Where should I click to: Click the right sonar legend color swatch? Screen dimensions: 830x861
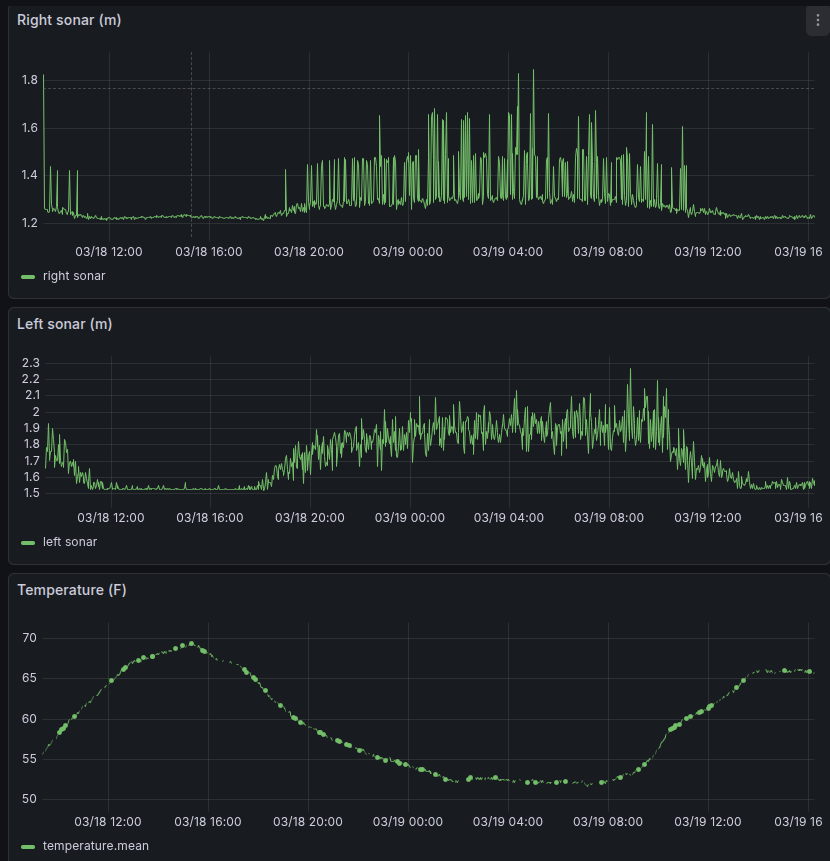pos(27,276)
